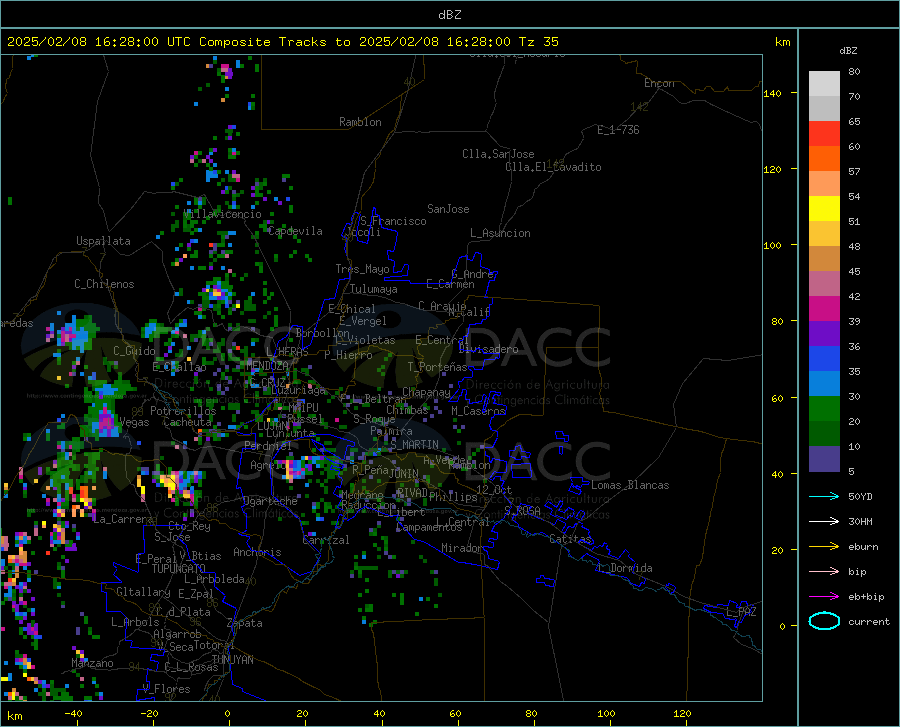Click the C_Chilenos location label
The image size is (900, 727).
[x=104, y=284]
